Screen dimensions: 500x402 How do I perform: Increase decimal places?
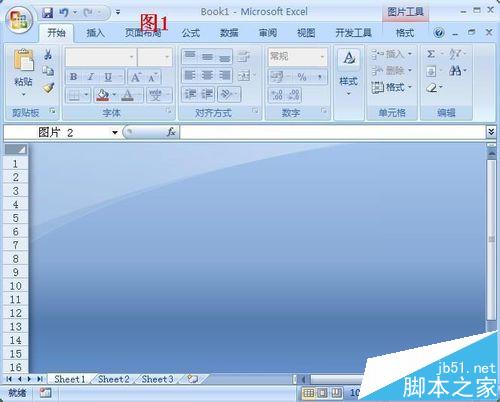[x=277, y=95]
